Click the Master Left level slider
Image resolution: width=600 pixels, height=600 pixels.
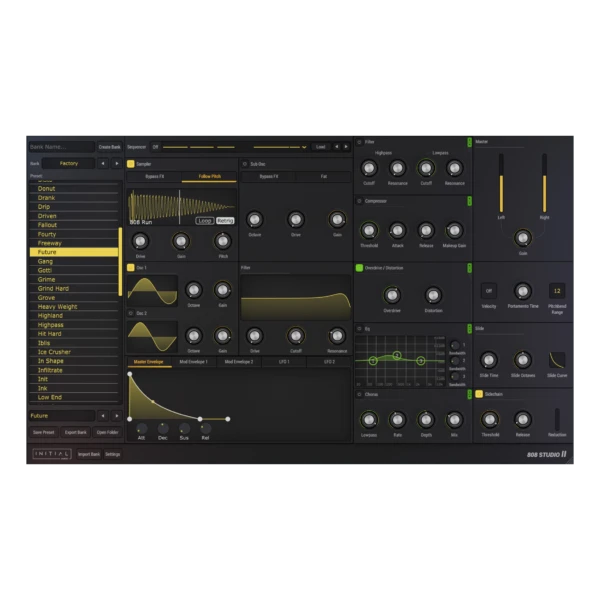click(501, 183)
